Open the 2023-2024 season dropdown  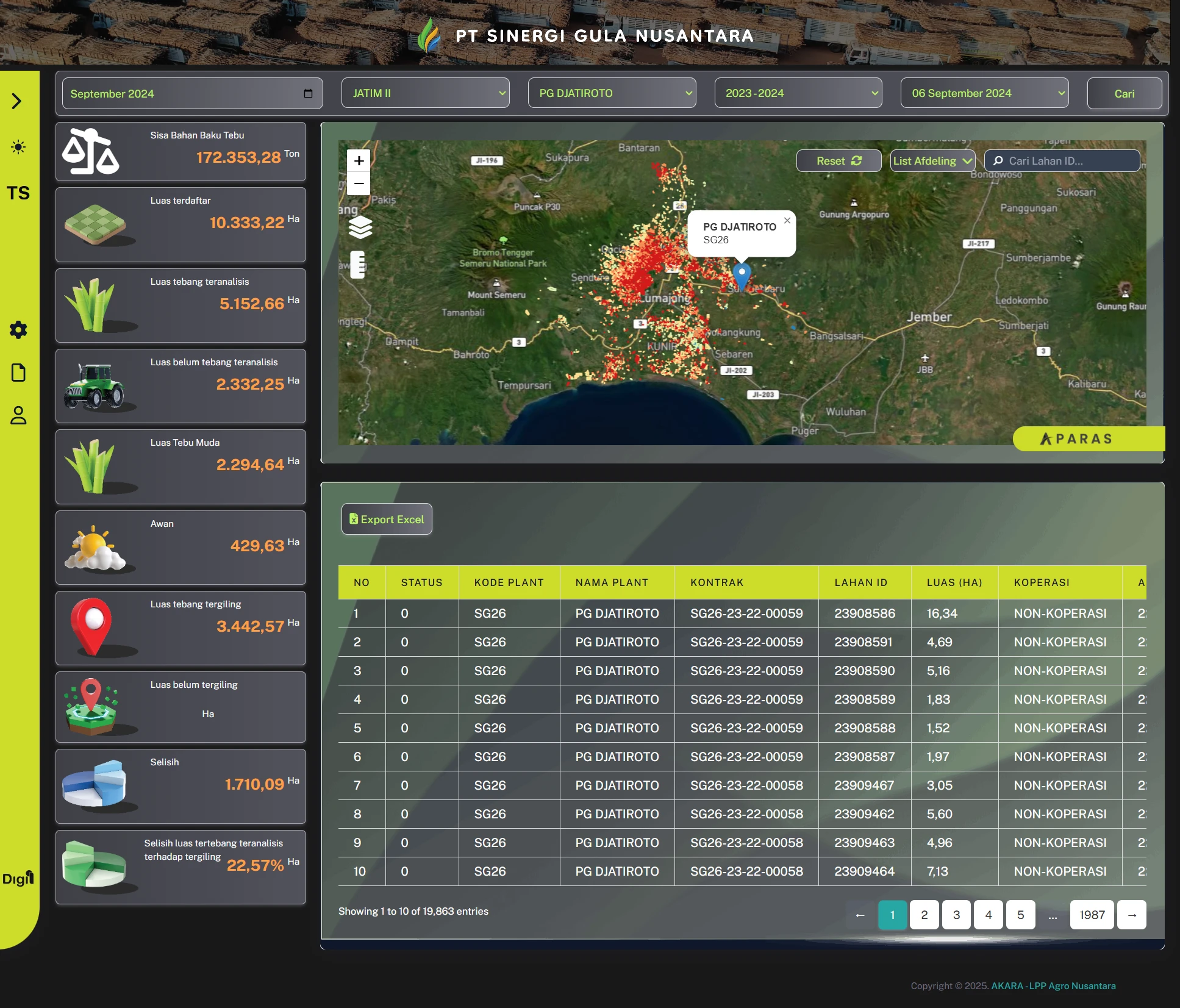point(798,93)
